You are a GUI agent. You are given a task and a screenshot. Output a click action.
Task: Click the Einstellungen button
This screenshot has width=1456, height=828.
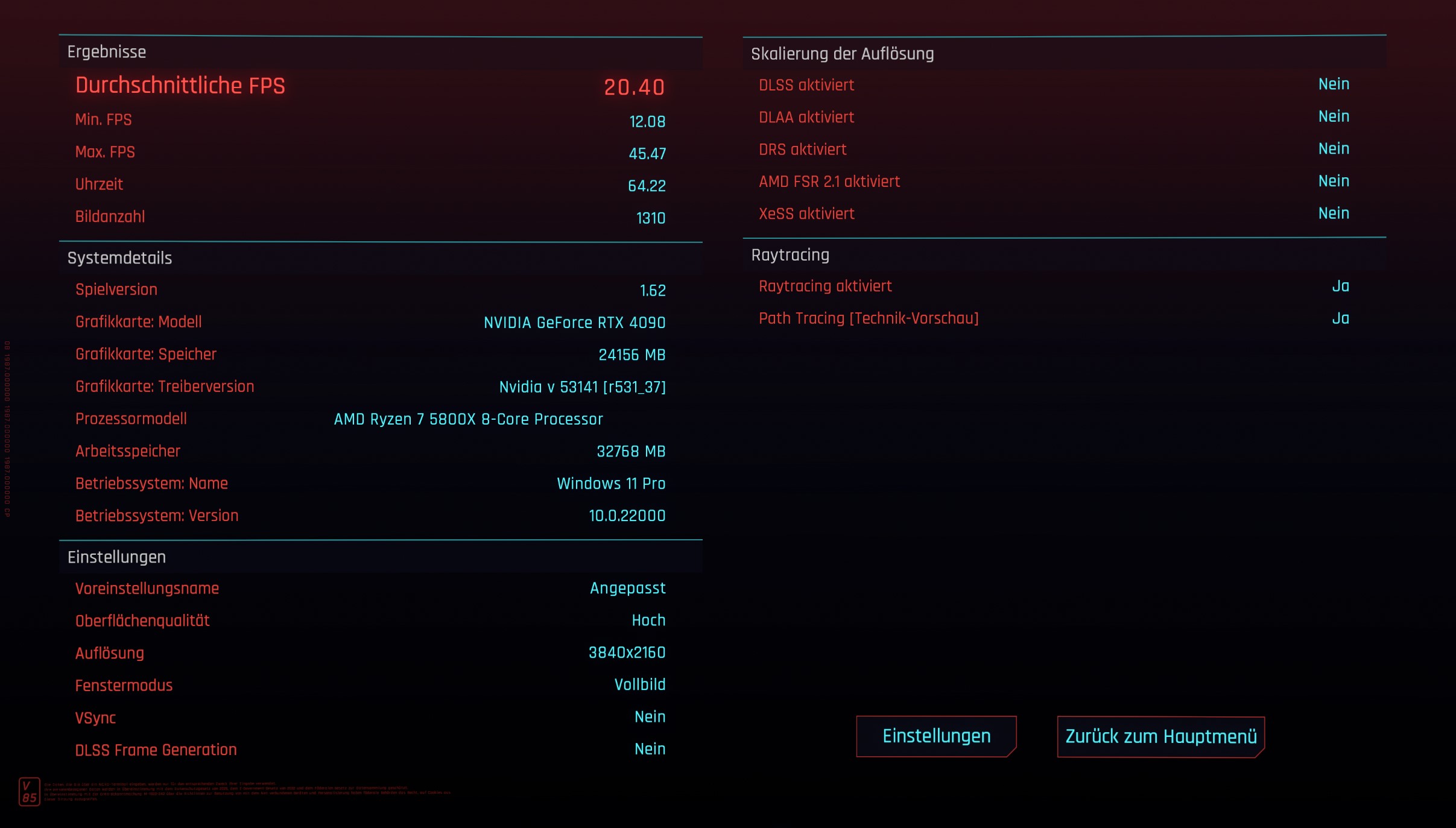pyautogui.click(x=936, y=736)
